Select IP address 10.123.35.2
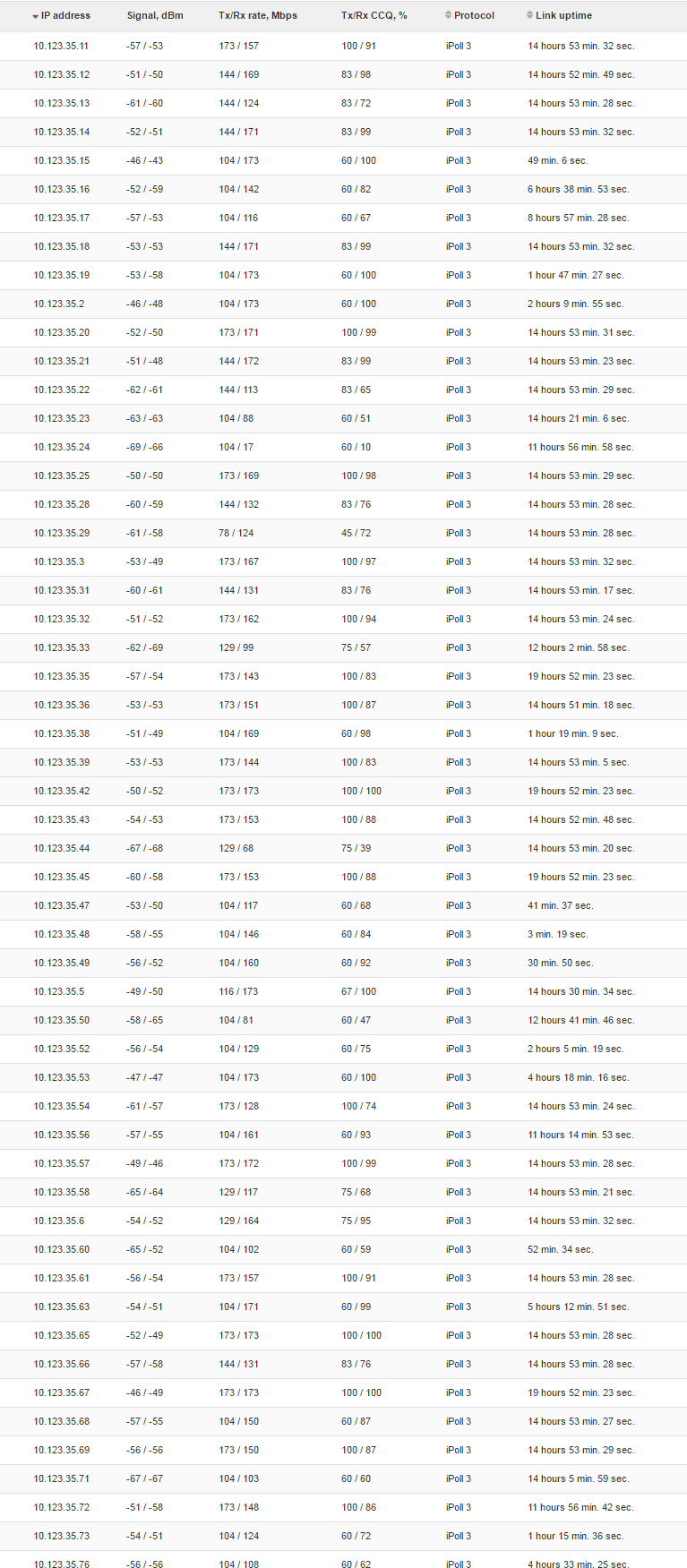This screenshot has height=1568, width=687. pyautogui.click(x=59, y=304)
